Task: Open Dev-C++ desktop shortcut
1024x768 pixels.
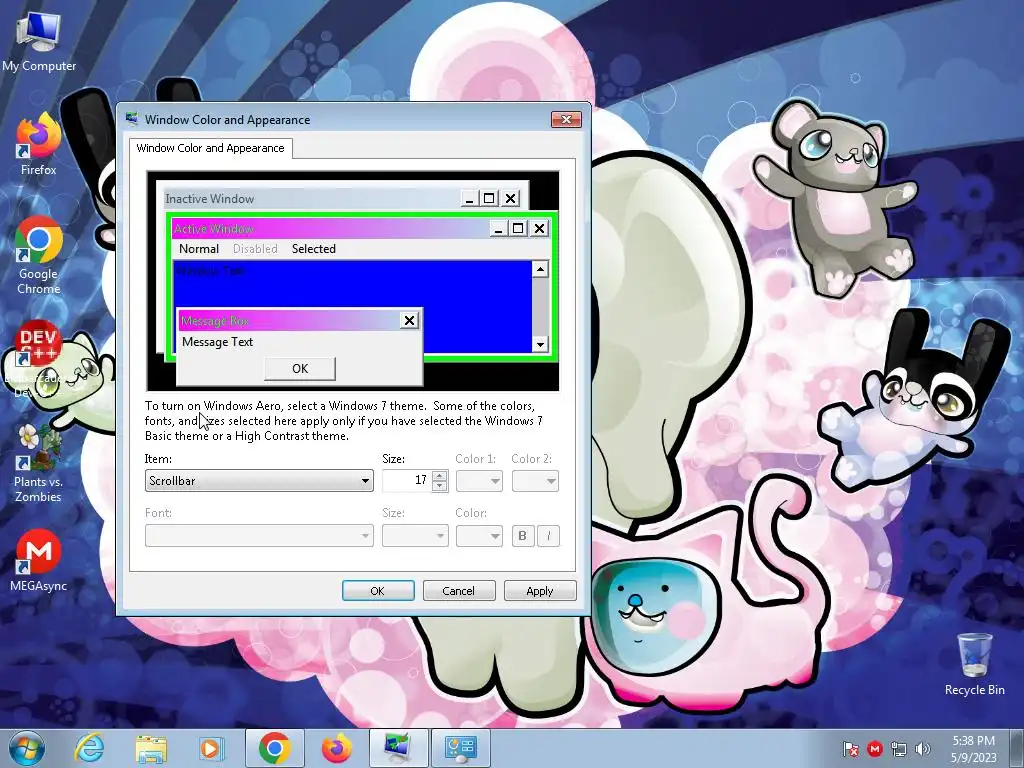Action: (37, 358)
